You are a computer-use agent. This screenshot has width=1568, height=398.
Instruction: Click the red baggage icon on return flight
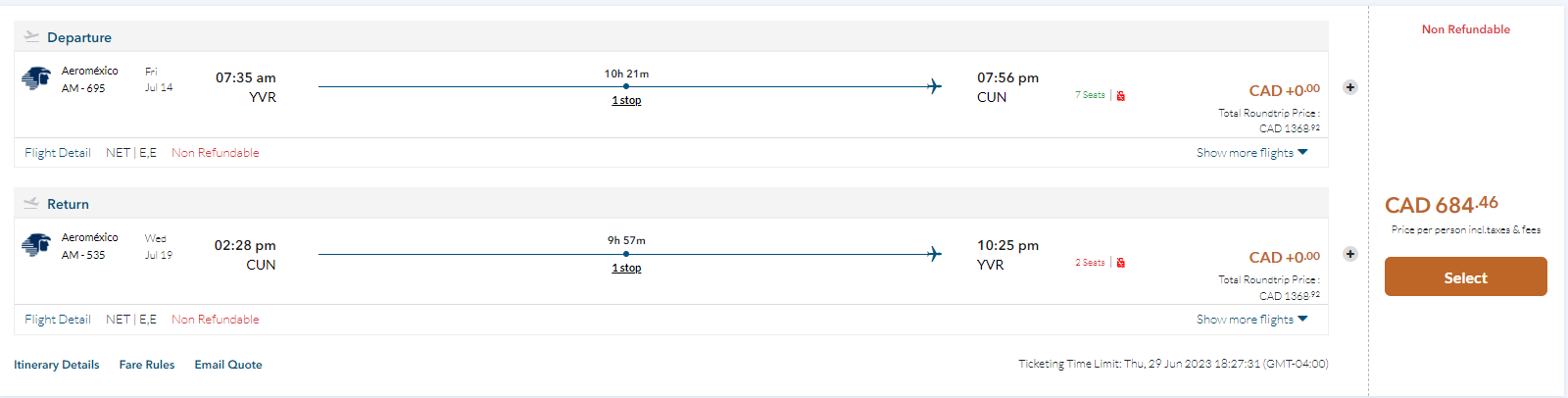point(1121,263)
